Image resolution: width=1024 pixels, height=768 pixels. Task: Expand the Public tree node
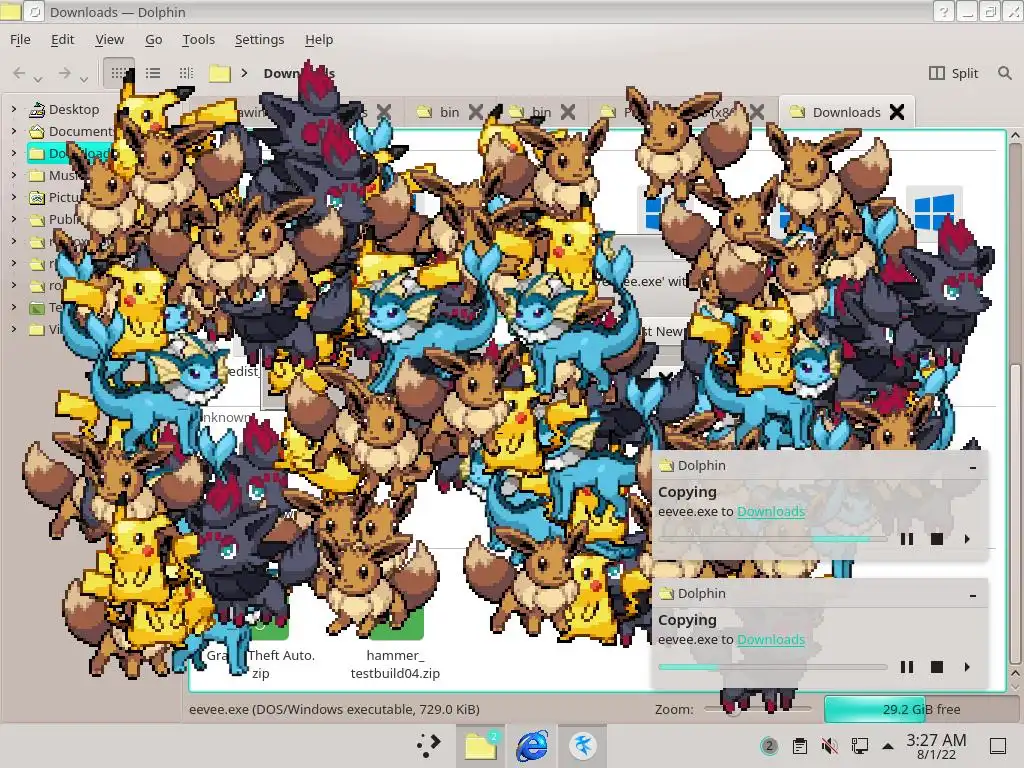[x=14, y=219]
